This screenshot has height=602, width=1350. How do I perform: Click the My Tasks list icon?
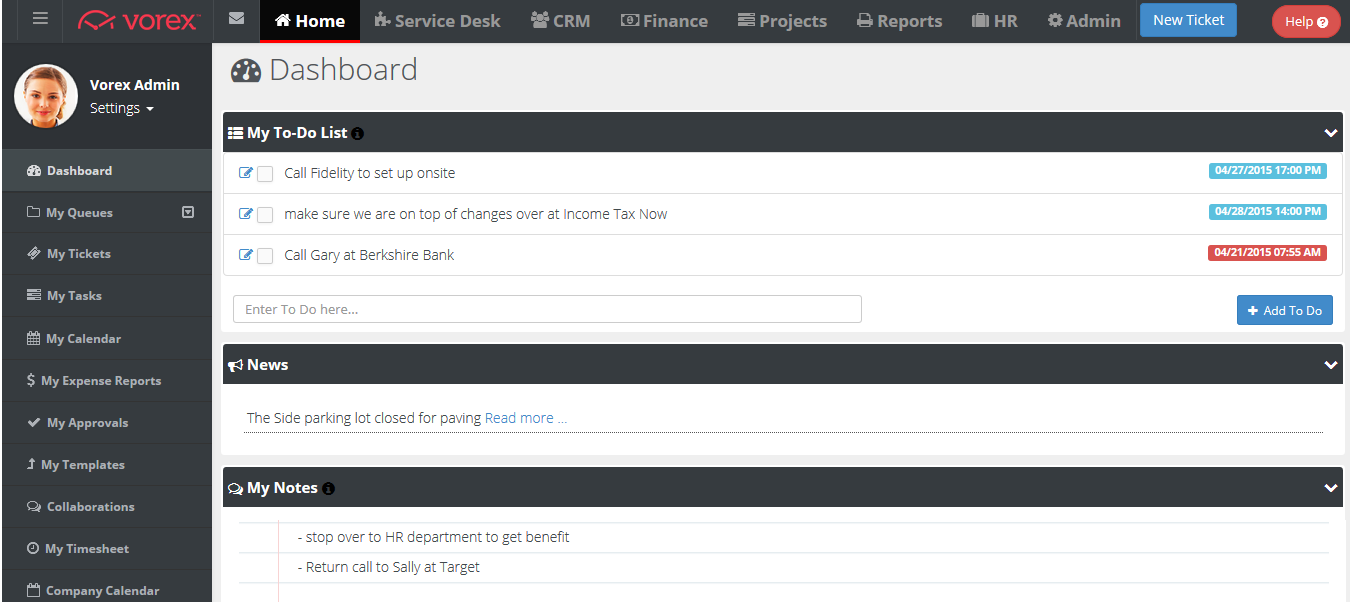[x=34, y=296]
